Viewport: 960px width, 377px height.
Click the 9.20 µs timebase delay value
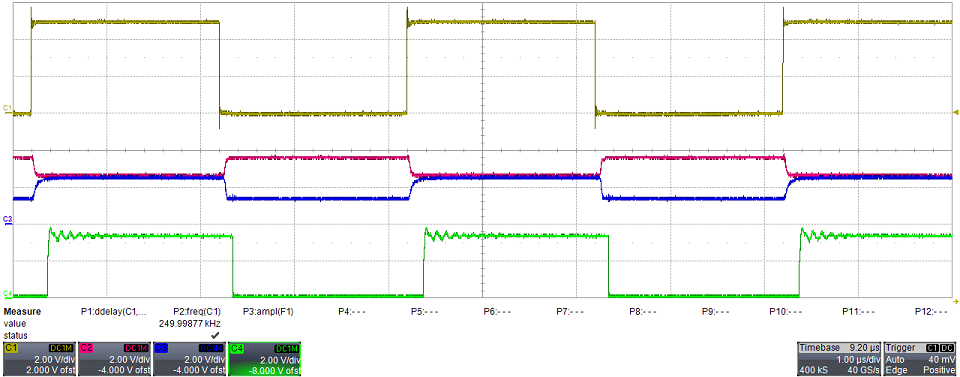(864, 348)
